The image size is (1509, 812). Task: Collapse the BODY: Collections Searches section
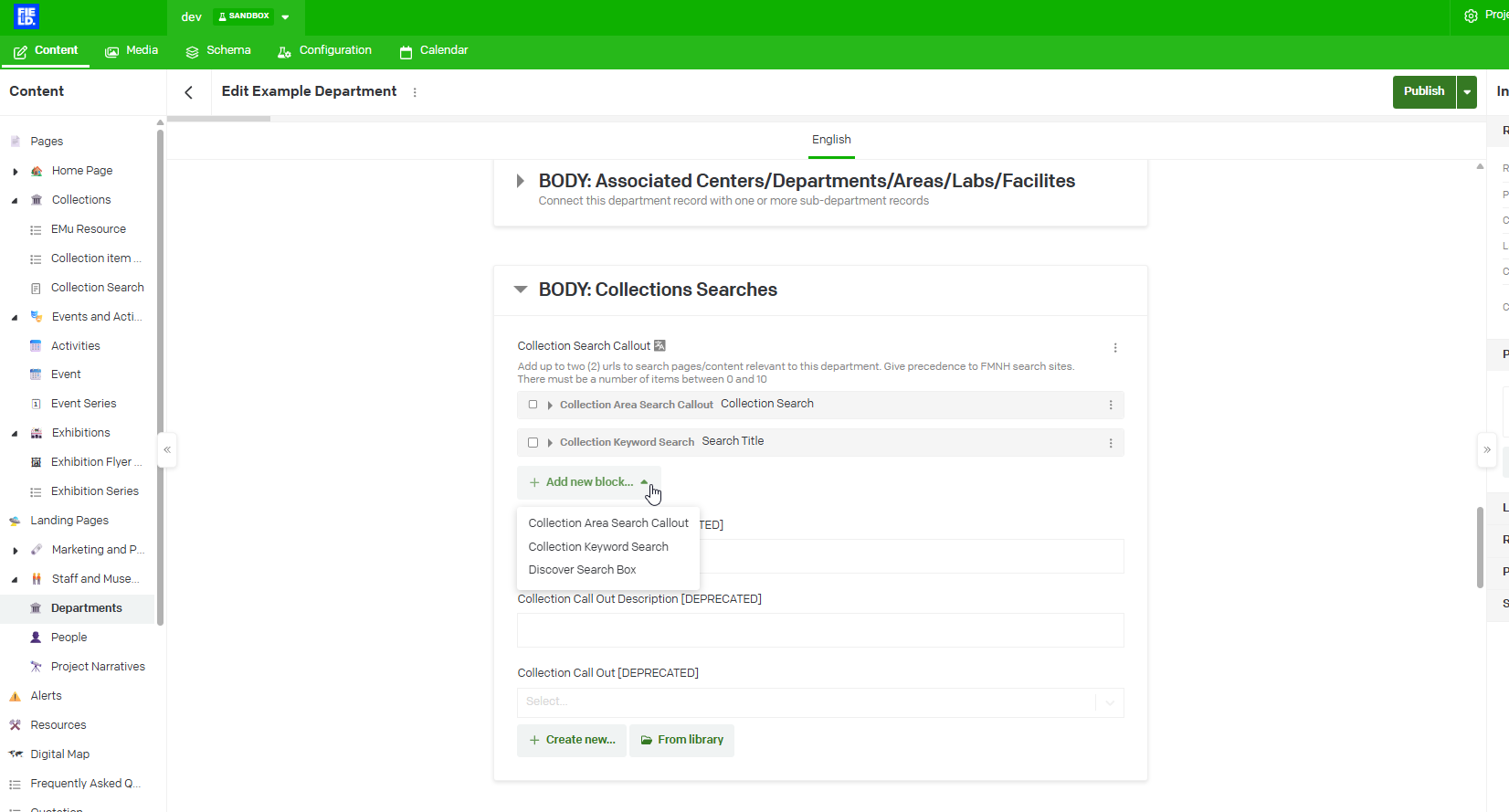[521, 290]
